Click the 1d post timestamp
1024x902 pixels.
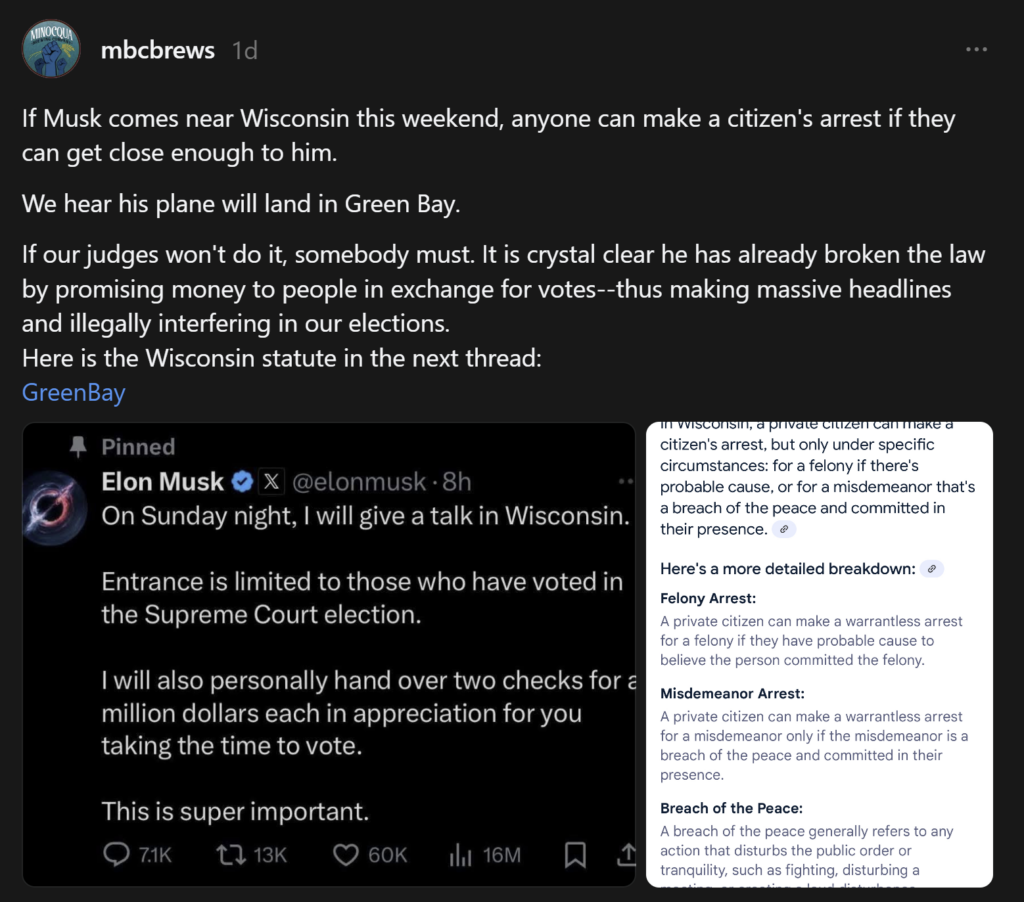coord(243,48)
